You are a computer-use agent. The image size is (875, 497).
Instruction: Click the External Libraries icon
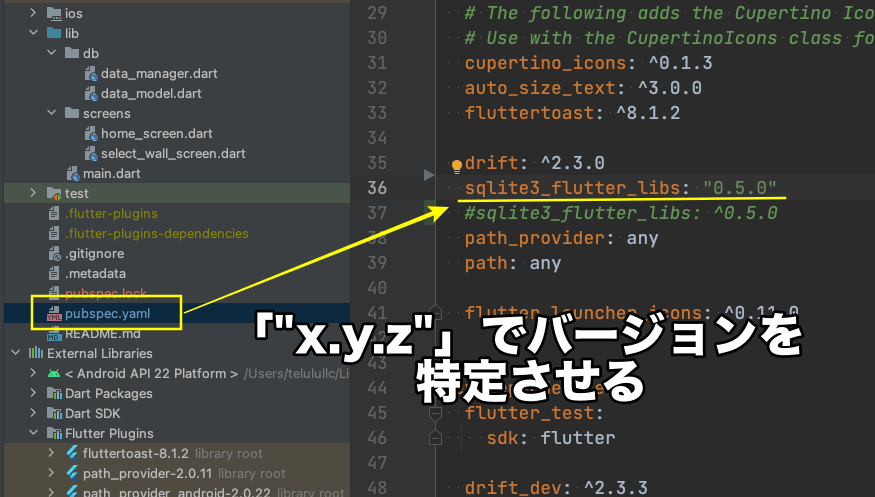(x=36, y=353)
